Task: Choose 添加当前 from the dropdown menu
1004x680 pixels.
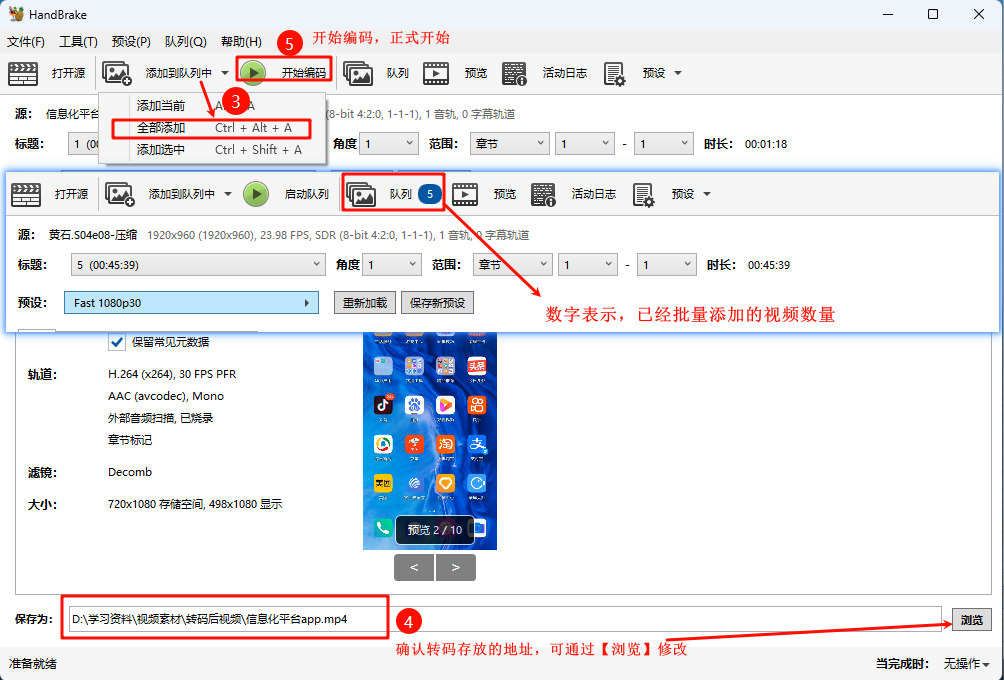Action: (x=211, y=106)
